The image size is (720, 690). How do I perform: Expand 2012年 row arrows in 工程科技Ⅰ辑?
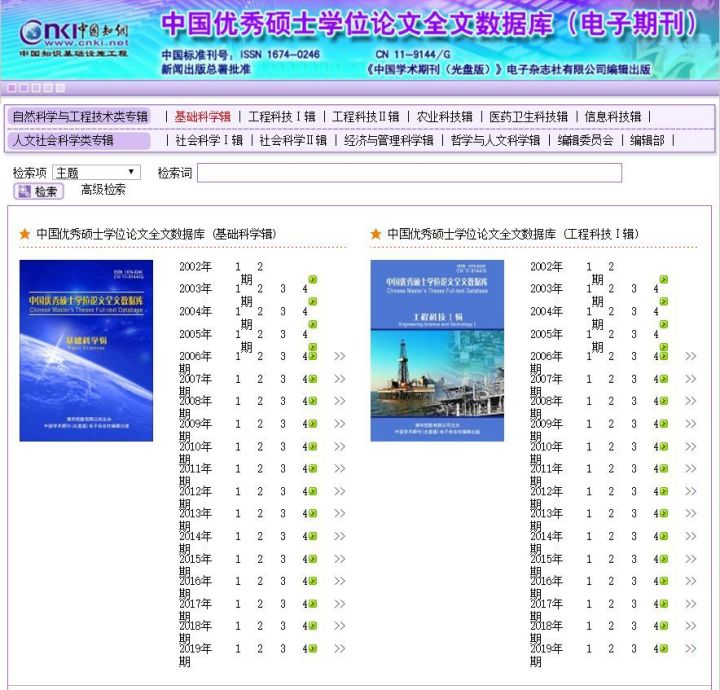691,491
